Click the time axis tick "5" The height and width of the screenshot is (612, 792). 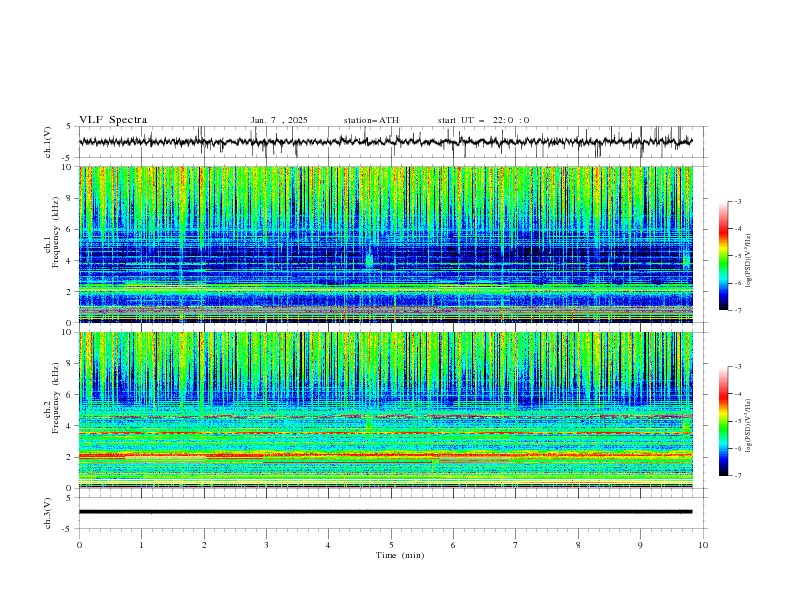pos(391,545)
